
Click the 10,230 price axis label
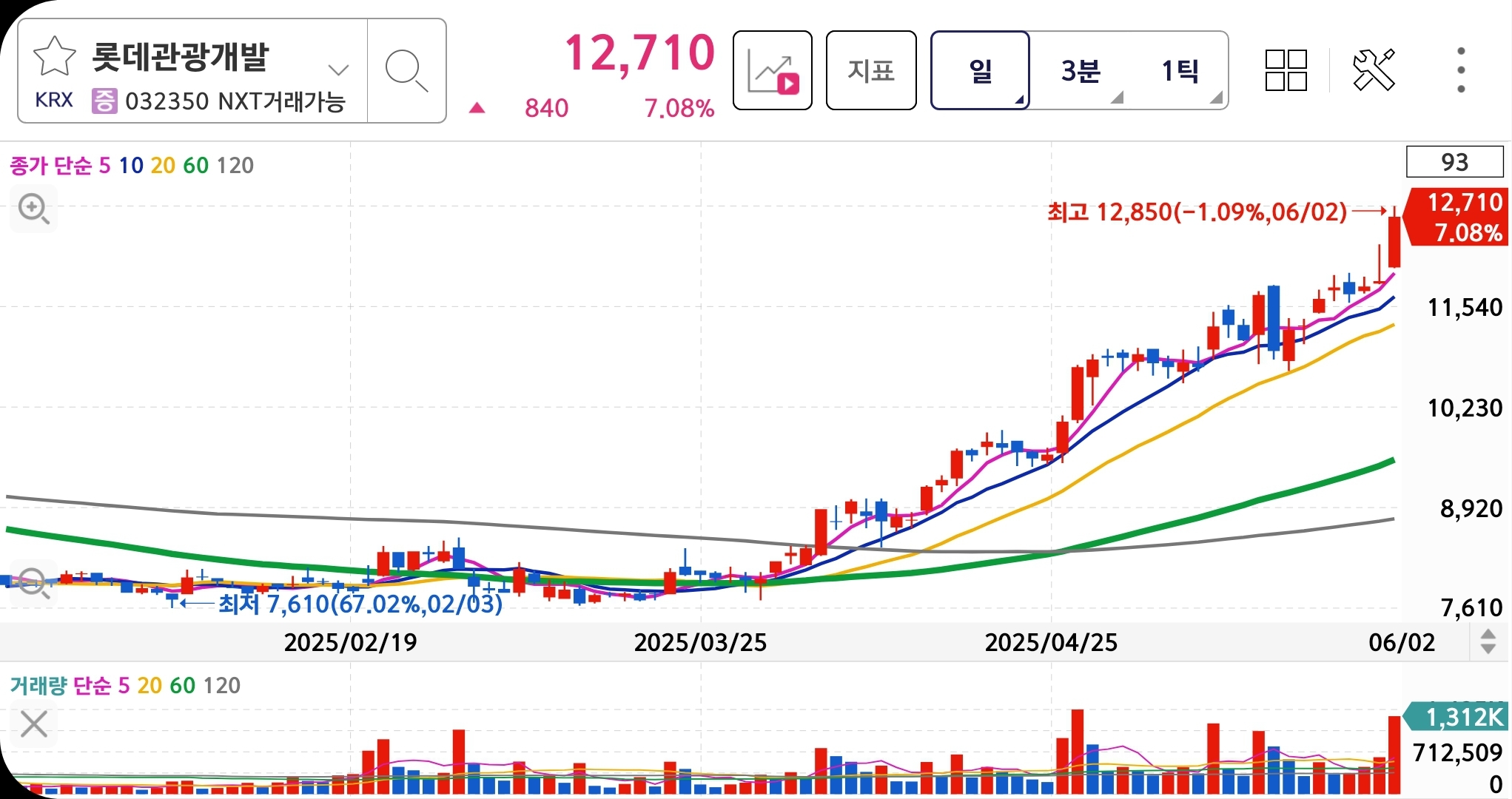pyautogui.click(x=1465, y=408)
